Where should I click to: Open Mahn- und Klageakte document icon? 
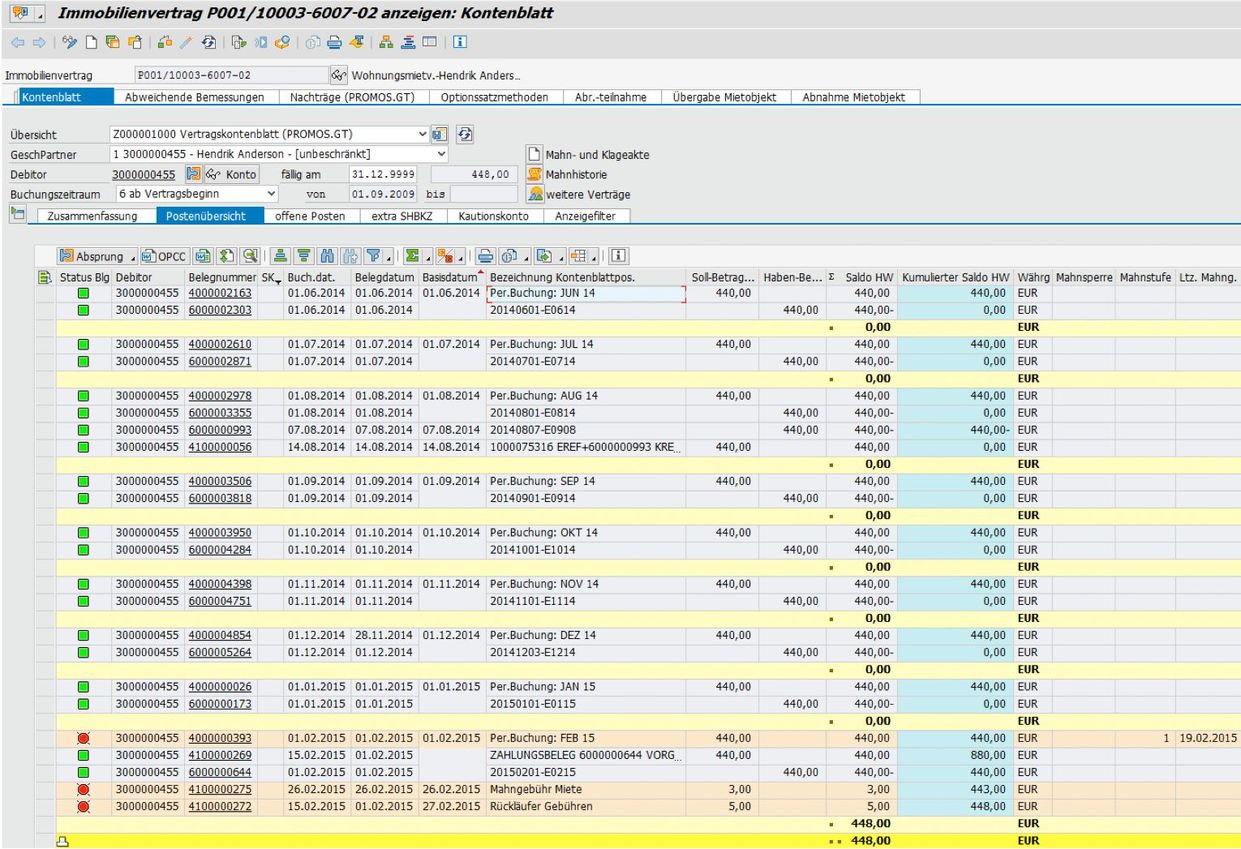pyautogui.click(x=534, y=154)
